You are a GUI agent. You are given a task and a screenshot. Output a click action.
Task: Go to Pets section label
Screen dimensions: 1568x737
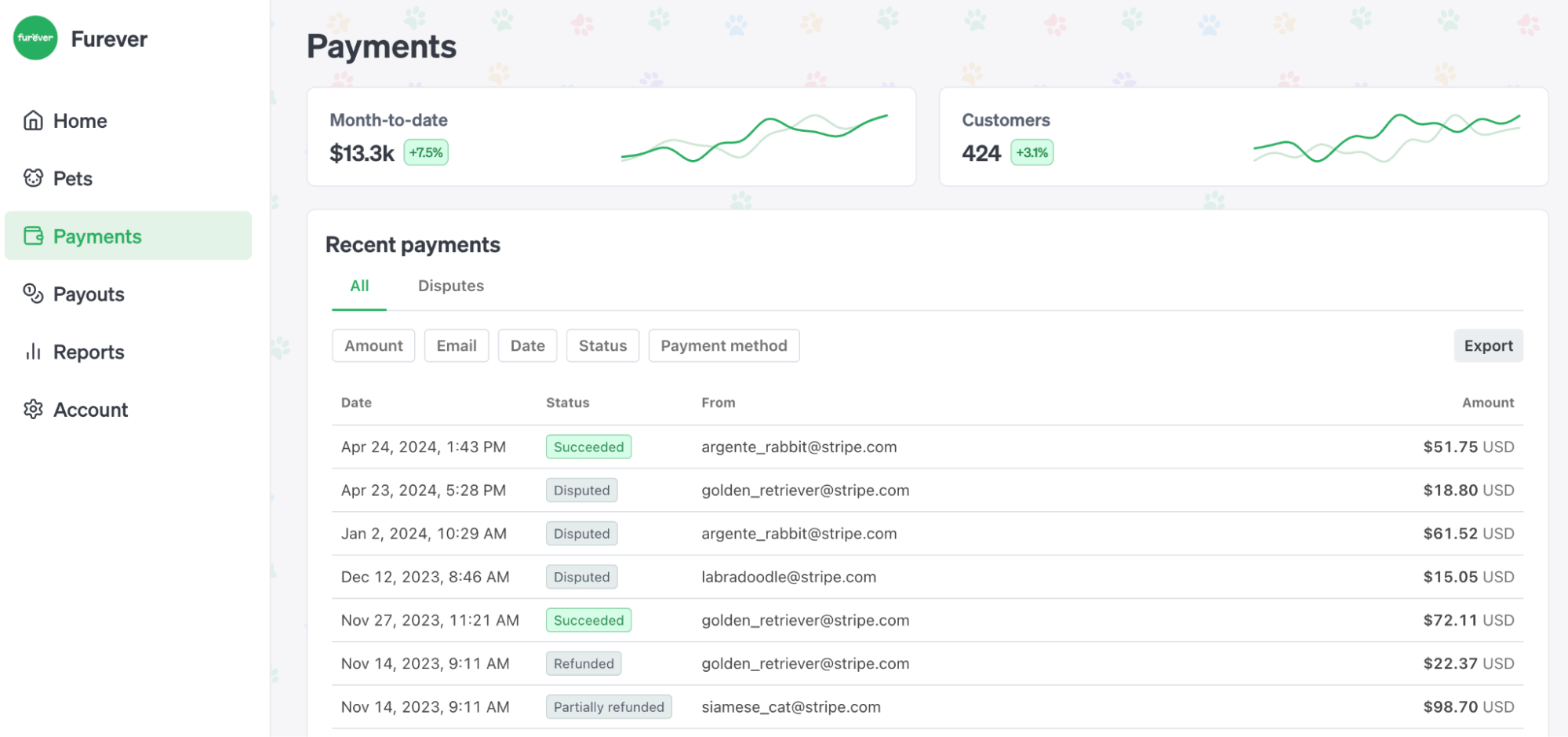click(x=73, y=179)
